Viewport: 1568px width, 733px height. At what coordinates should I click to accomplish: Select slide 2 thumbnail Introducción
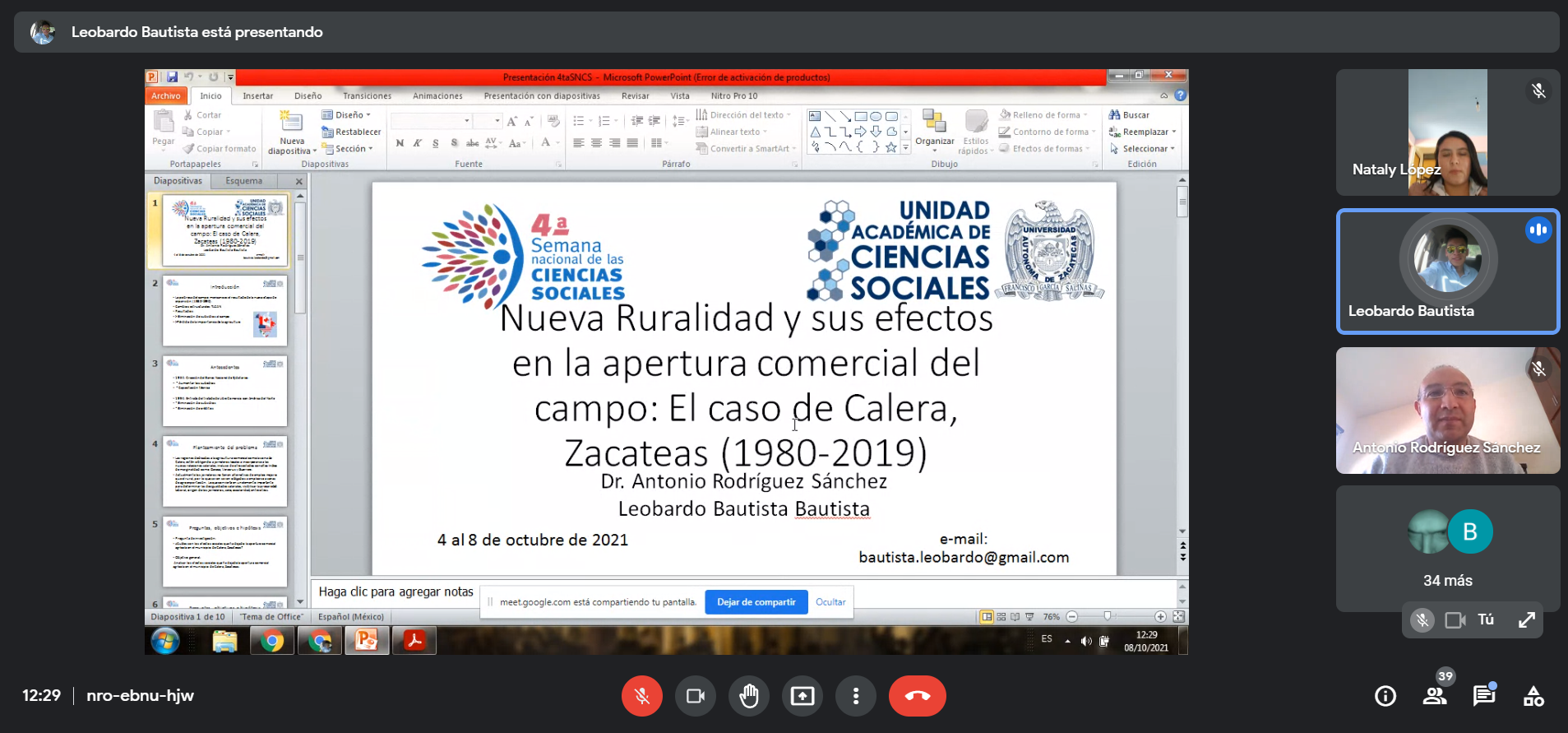(x=224, y=311)
